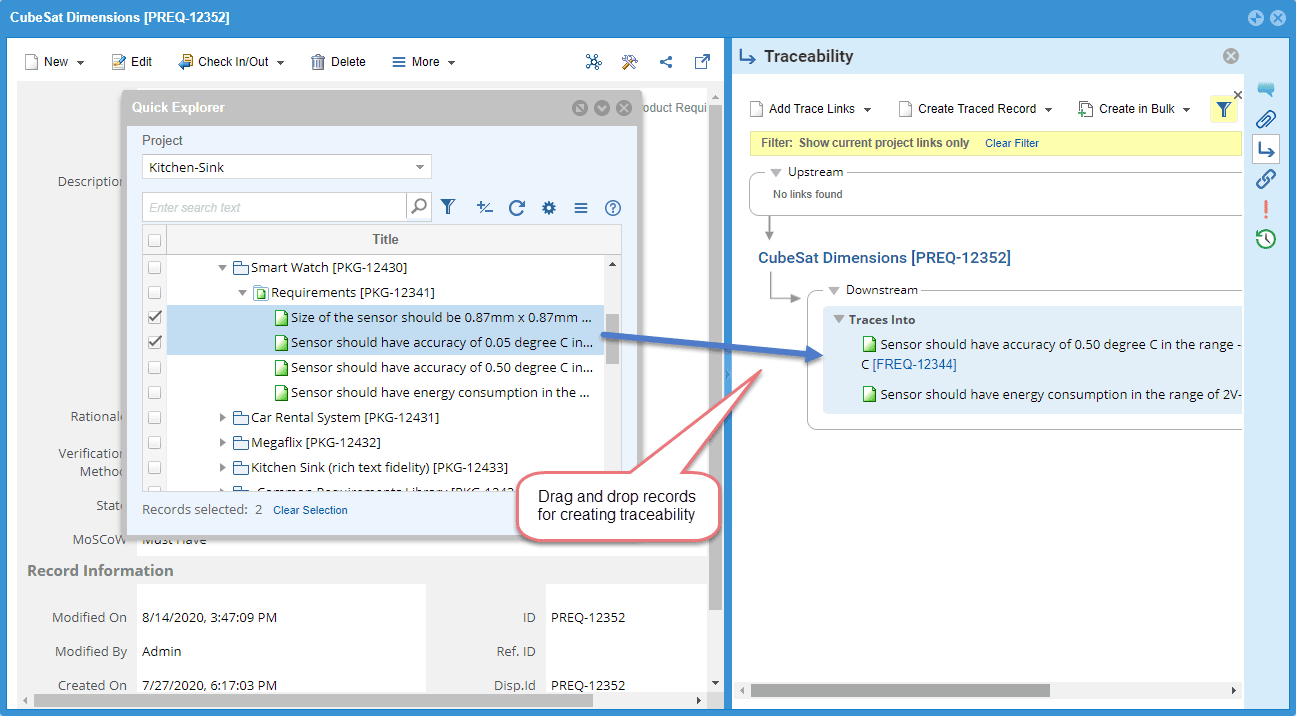The height and width of the screenshot is (716, 1296).
Task: Check the Car Rental System row checkbox
Action: pos(154,417)
